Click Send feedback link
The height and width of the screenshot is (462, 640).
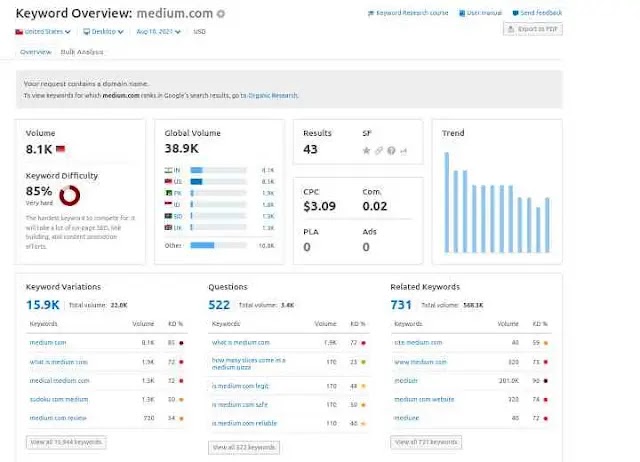(x=537, y=13)
